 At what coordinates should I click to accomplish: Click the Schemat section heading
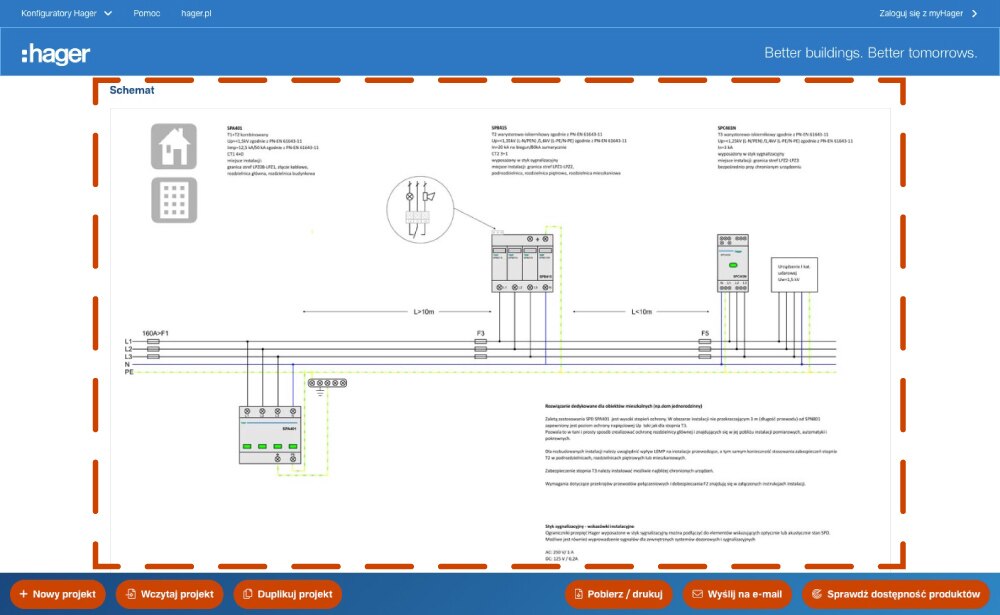(132, 90)
